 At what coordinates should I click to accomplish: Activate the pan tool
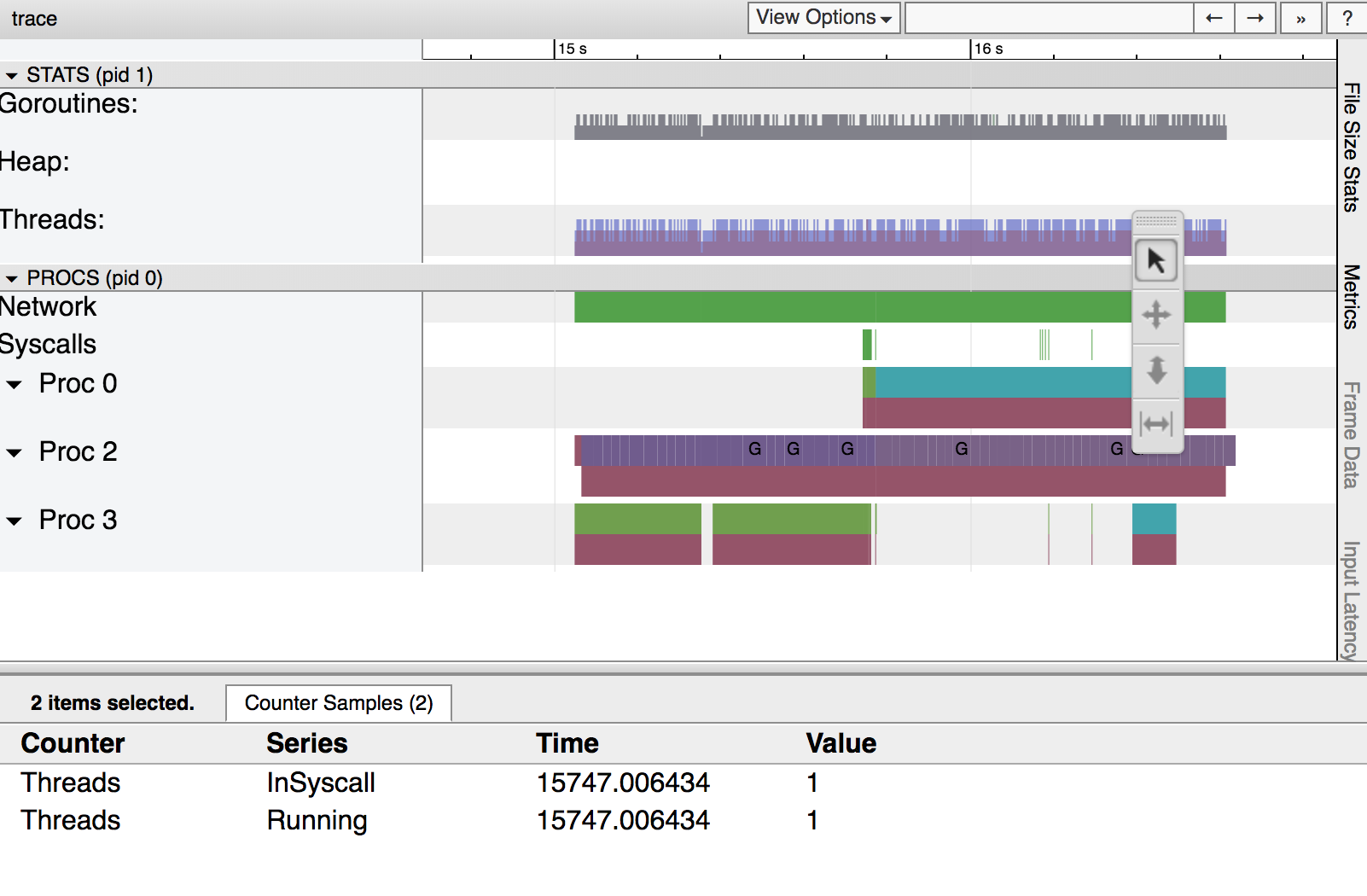point(1156,315)
